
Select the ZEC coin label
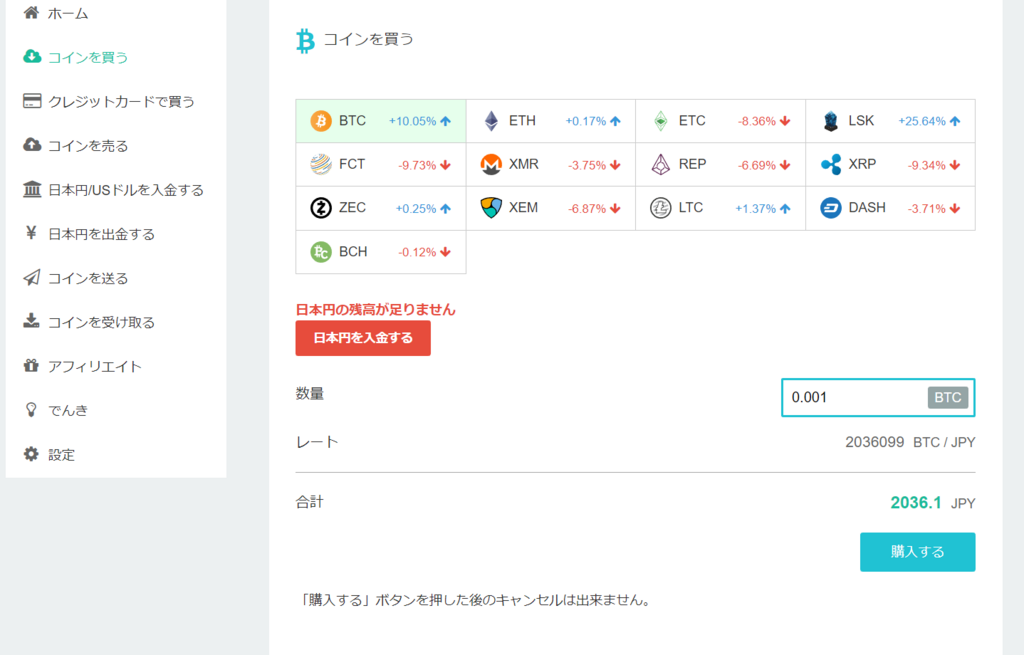(352, 208)
